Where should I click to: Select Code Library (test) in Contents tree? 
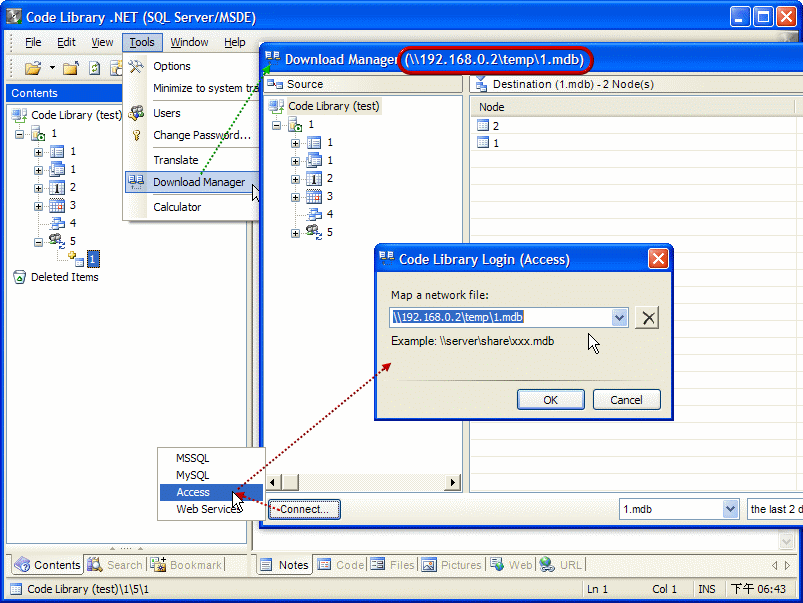76,115
